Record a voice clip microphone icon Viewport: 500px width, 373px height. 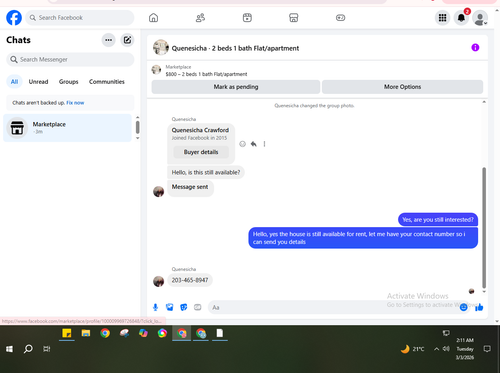[x=155, y=307]
